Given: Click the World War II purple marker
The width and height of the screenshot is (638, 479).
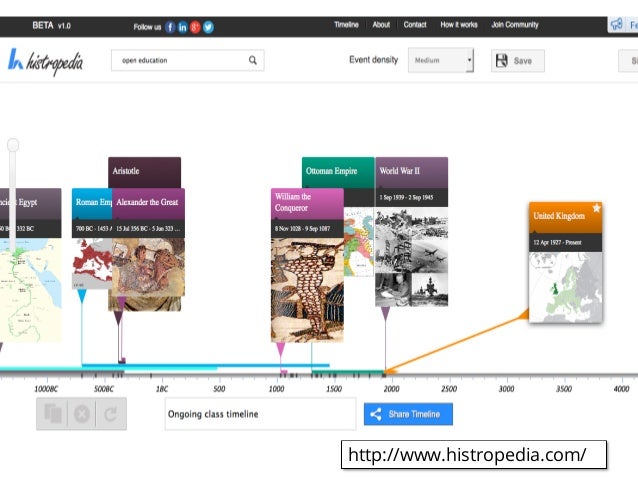Looking at the screenshot, I should [x=385, y=313].
